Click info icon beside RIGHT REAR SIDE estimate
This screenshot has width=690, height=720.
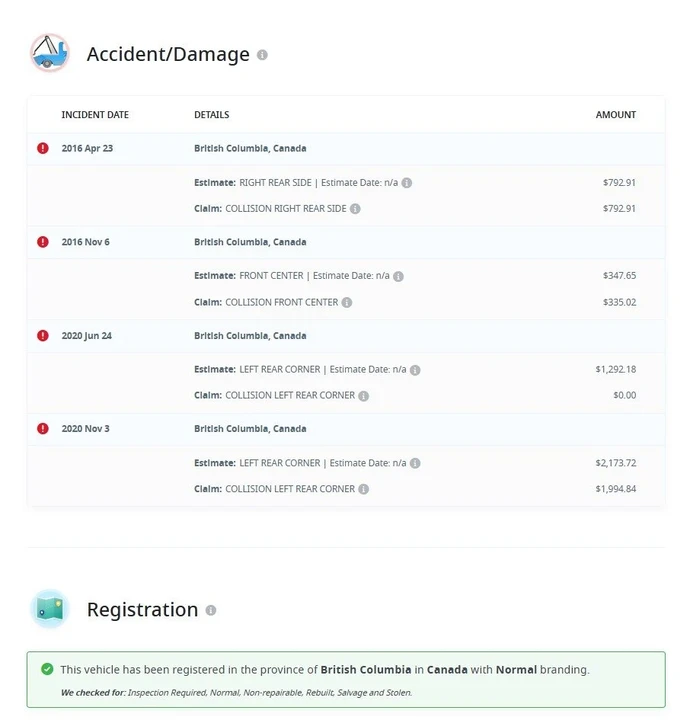[x=407, y=183]
